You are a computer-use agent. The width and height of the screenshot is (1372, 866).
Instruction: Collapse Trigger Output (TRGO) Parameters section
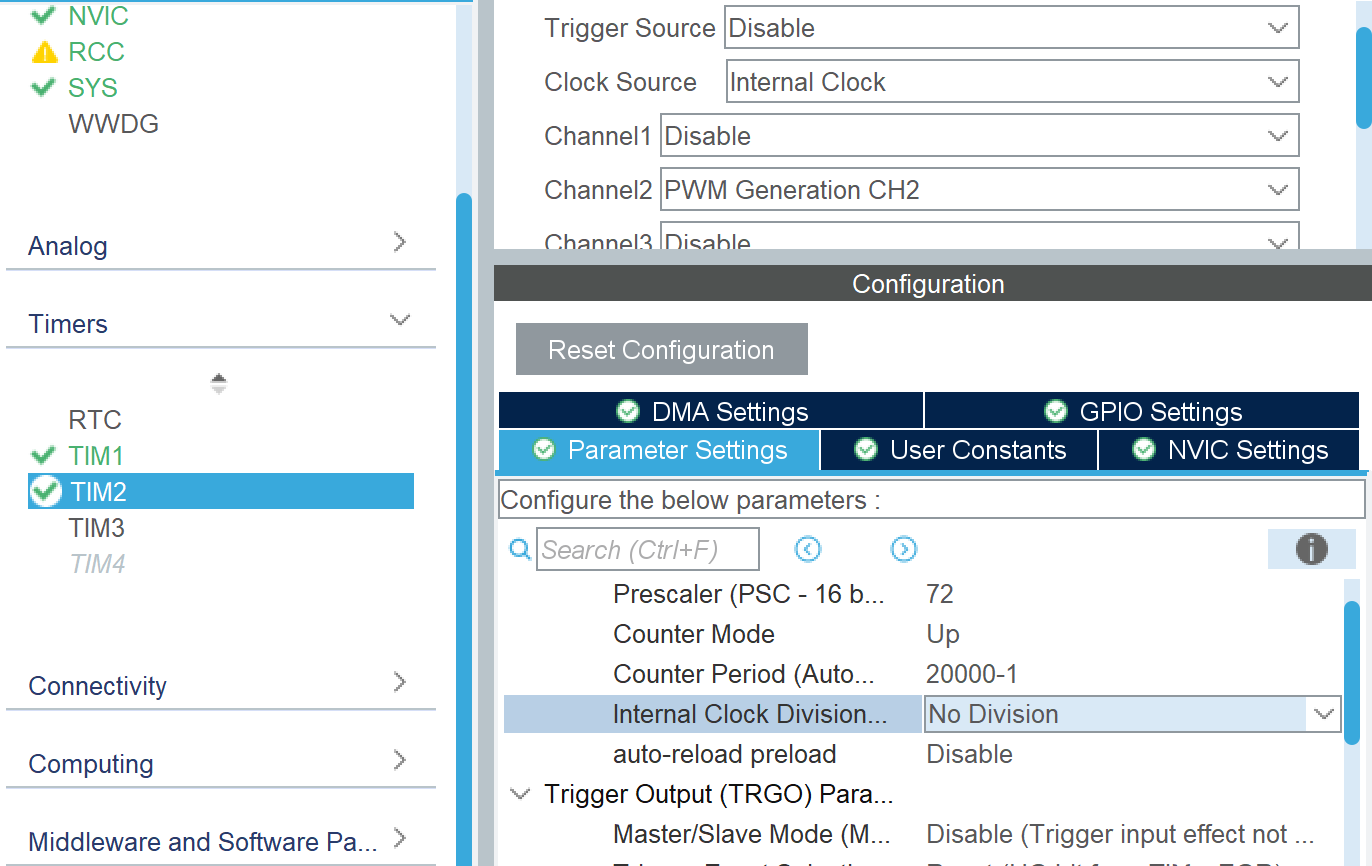tap(520, 794)
